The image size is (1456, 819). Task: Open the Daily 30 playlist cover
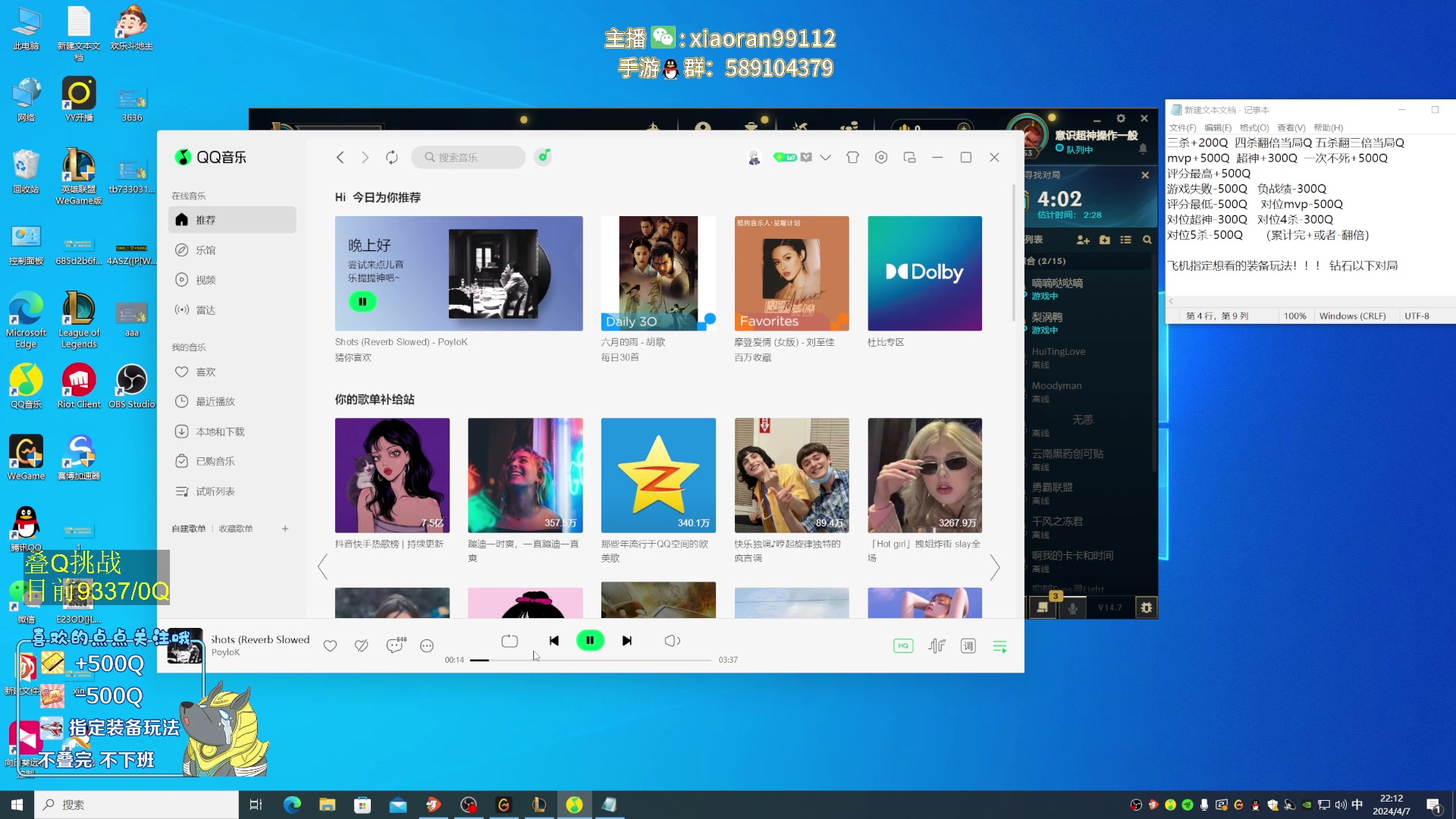coord(658,273)
